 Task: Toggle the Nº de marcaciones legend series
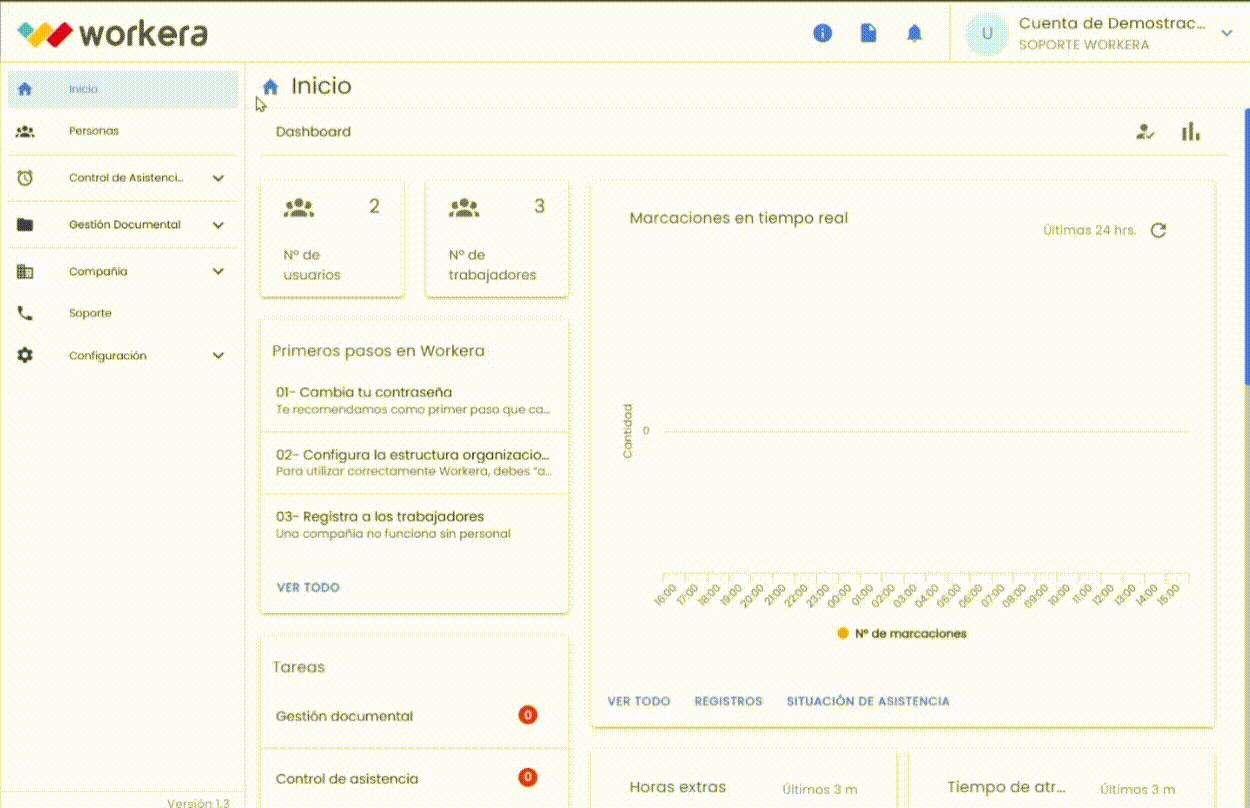click(902, 633)
